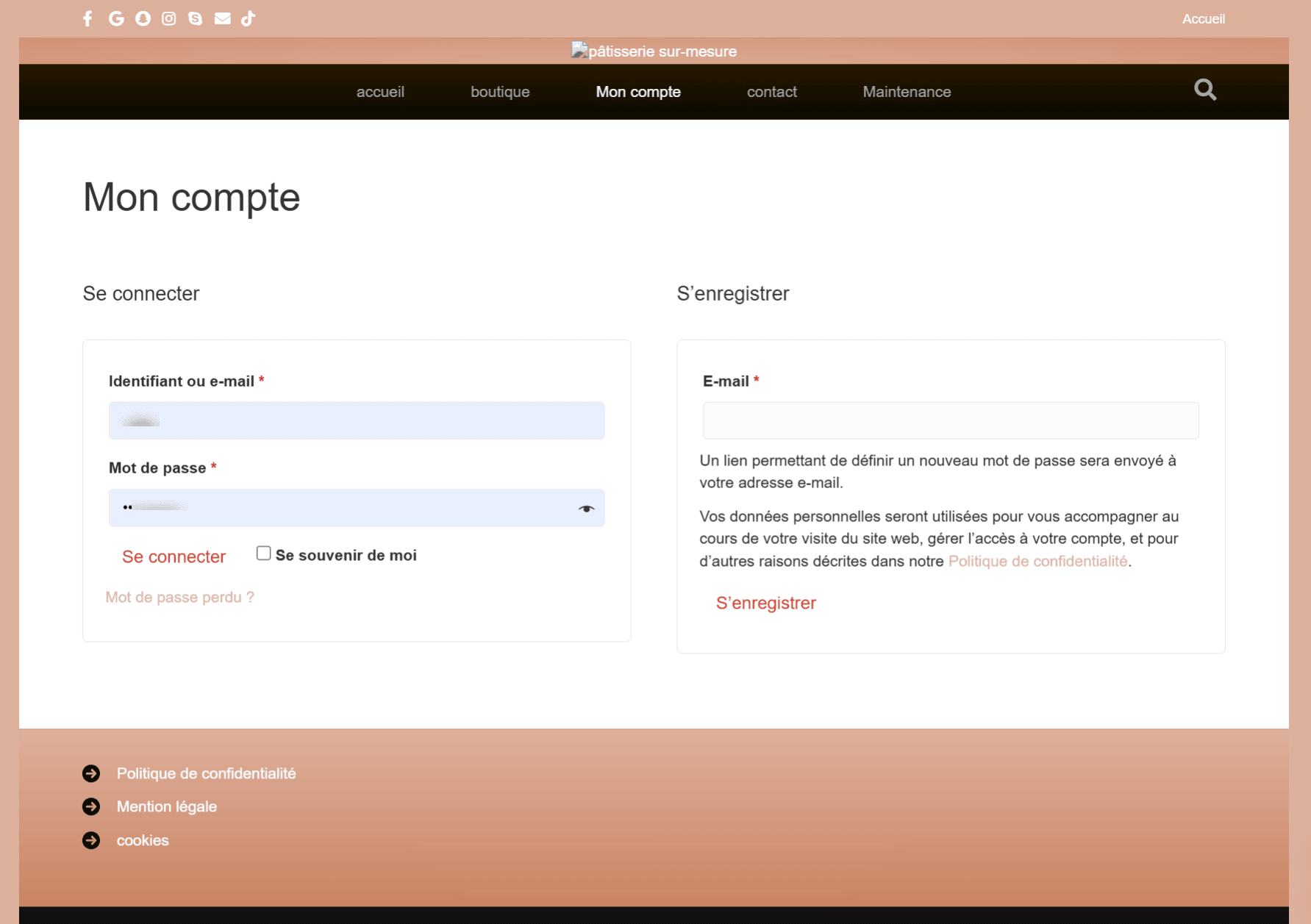Viewport: 1311px width, 924px height.
Task: Open the Facebook social icon
Action: coord(87,18)
